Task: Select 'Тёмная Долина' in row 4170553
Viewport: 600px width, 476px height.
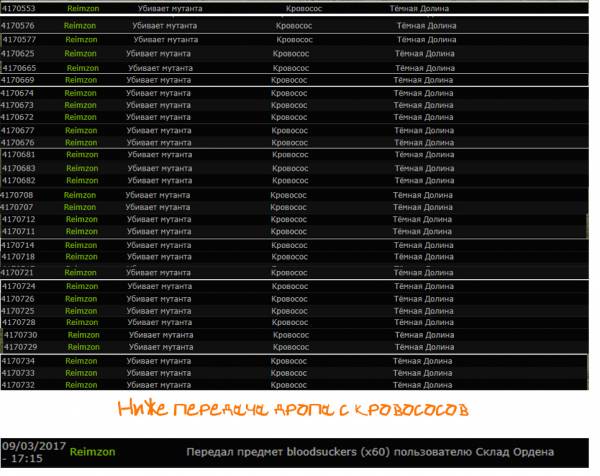Action: tap(420, 7)
